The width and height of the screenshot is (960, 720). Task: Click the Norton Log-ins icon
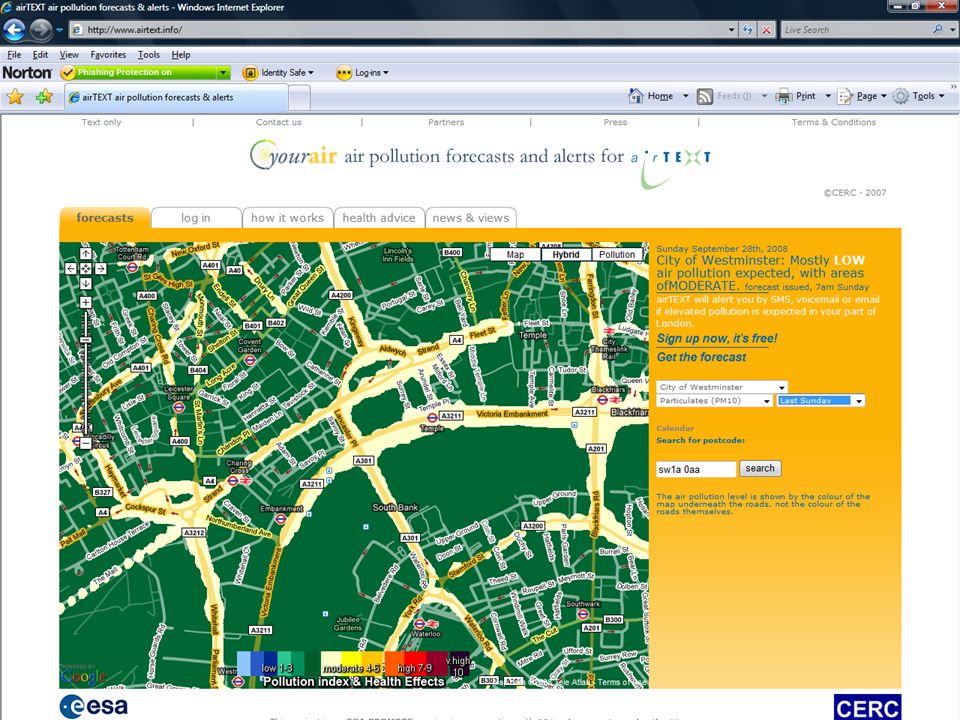tap(344, 73)
